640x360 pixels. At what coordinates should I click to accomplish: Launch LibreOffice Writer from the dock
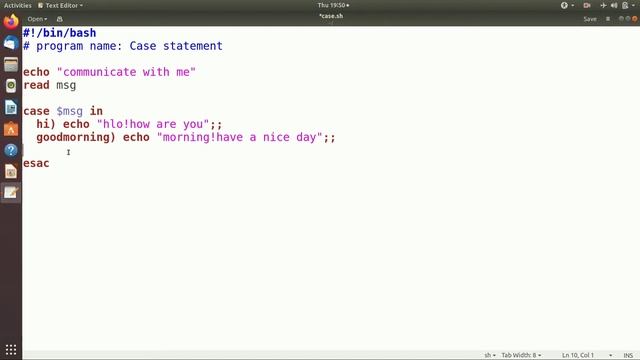coord(11,107)
